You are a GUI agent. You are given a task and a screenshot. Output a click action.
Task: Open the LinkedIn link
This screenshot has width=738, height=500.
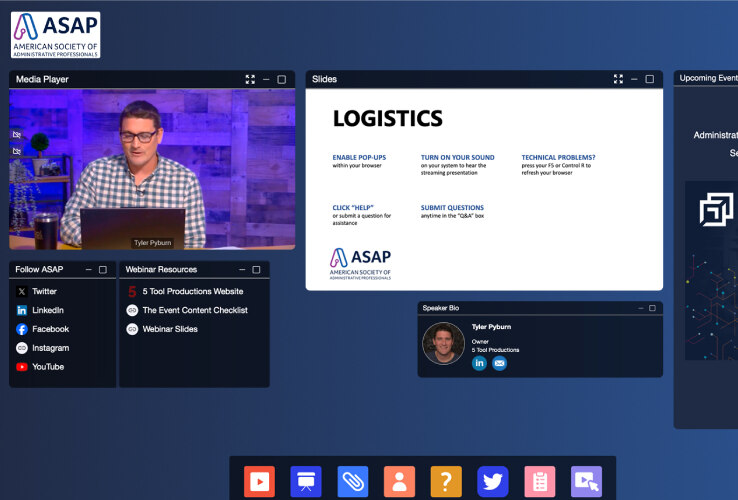coord(48,310)
